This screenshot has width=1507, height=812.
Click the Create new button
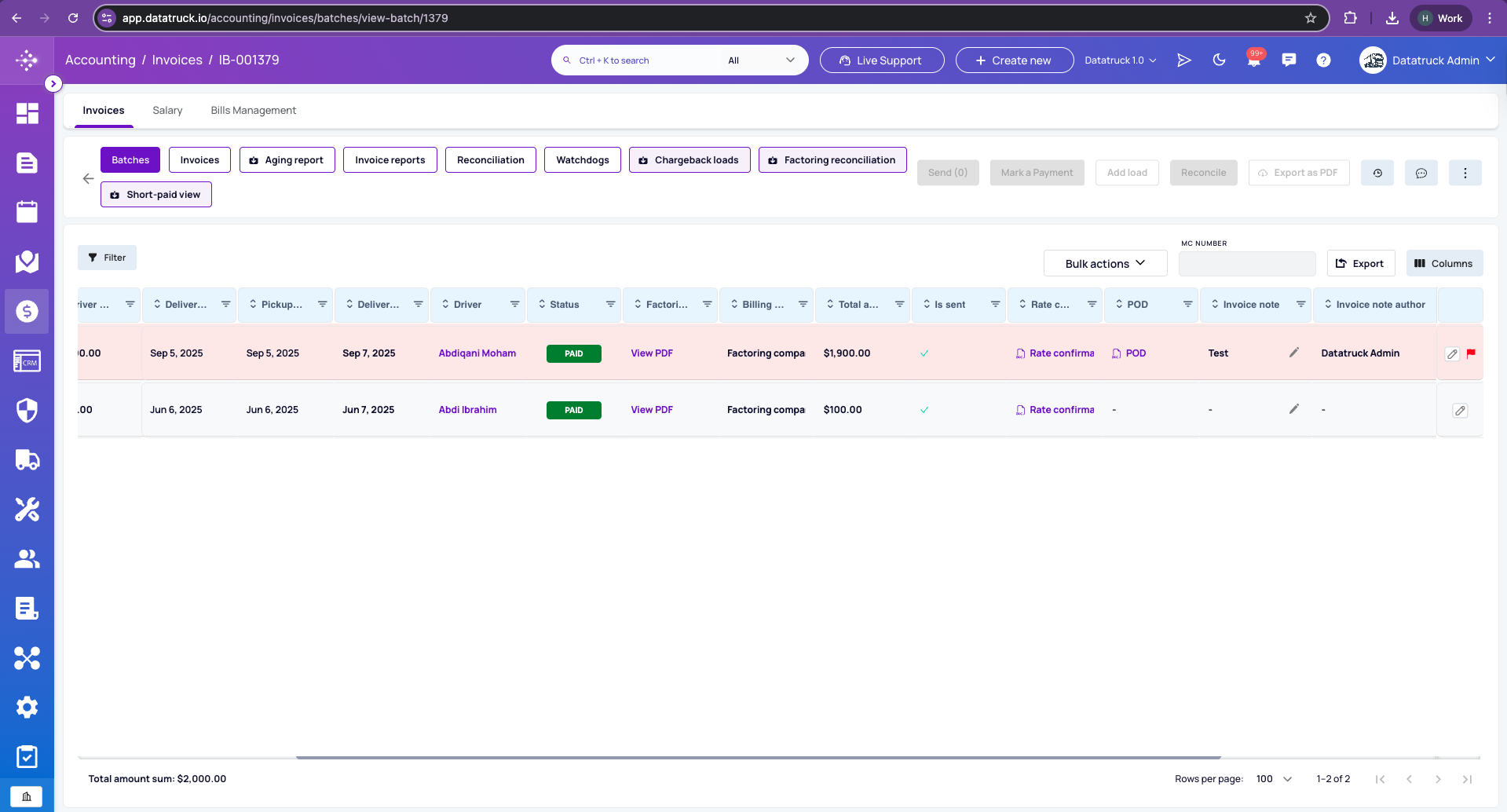coord(1015,60)
